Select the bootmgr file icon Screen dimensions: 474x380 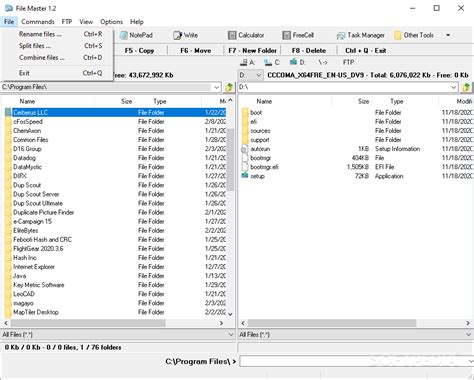[x=245, y=158]
